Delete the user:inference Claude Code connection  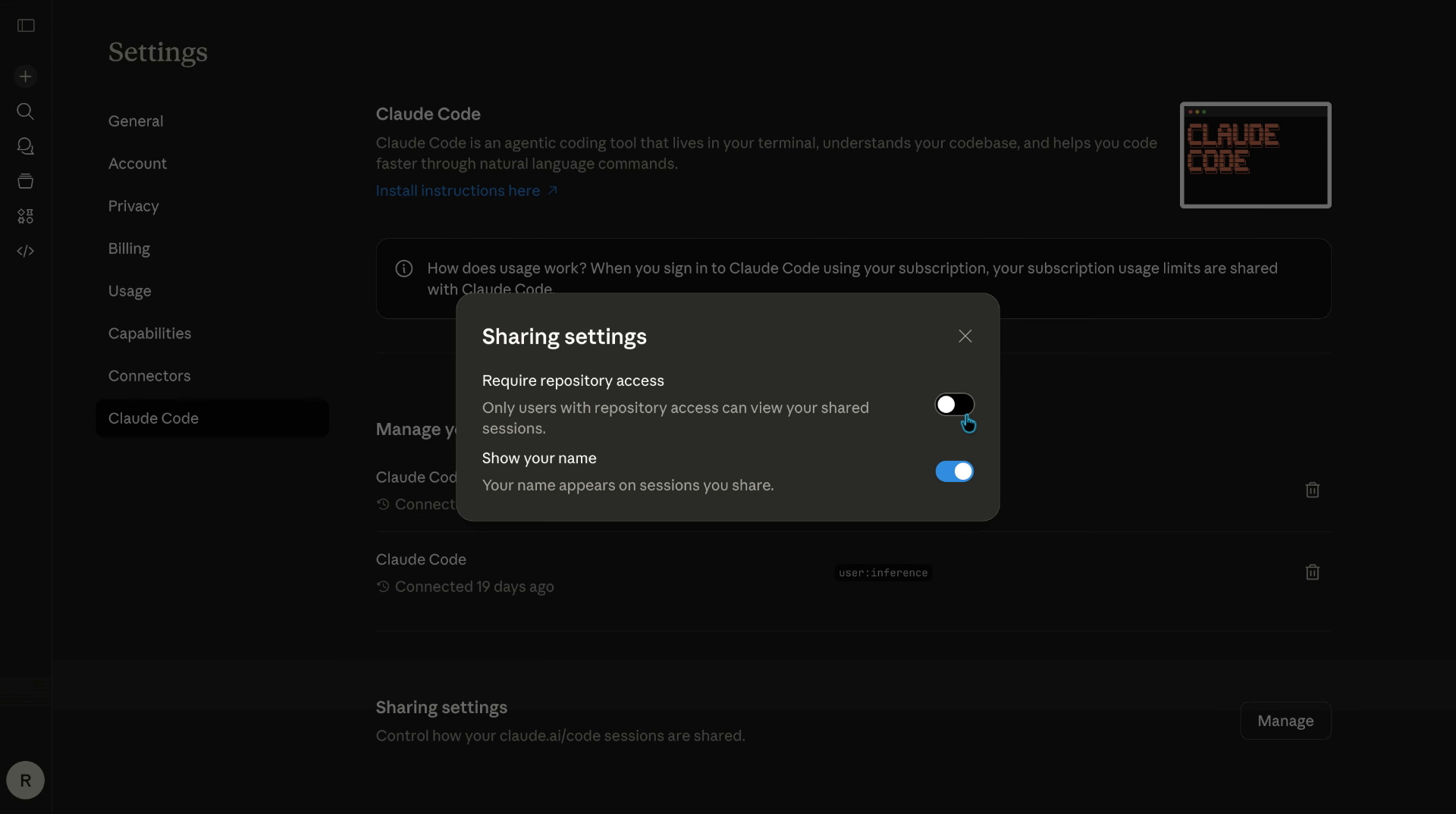[1313, 572]
